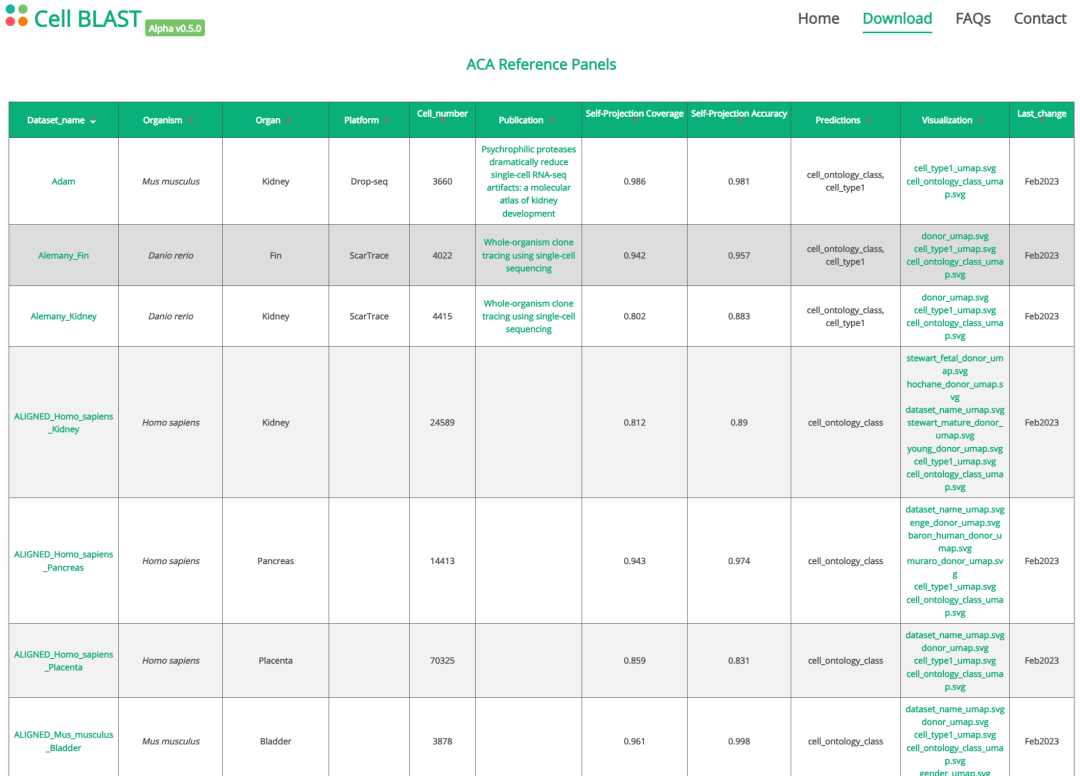Open the FAQs menu item

pyautogui.click(x=973, y=19)
